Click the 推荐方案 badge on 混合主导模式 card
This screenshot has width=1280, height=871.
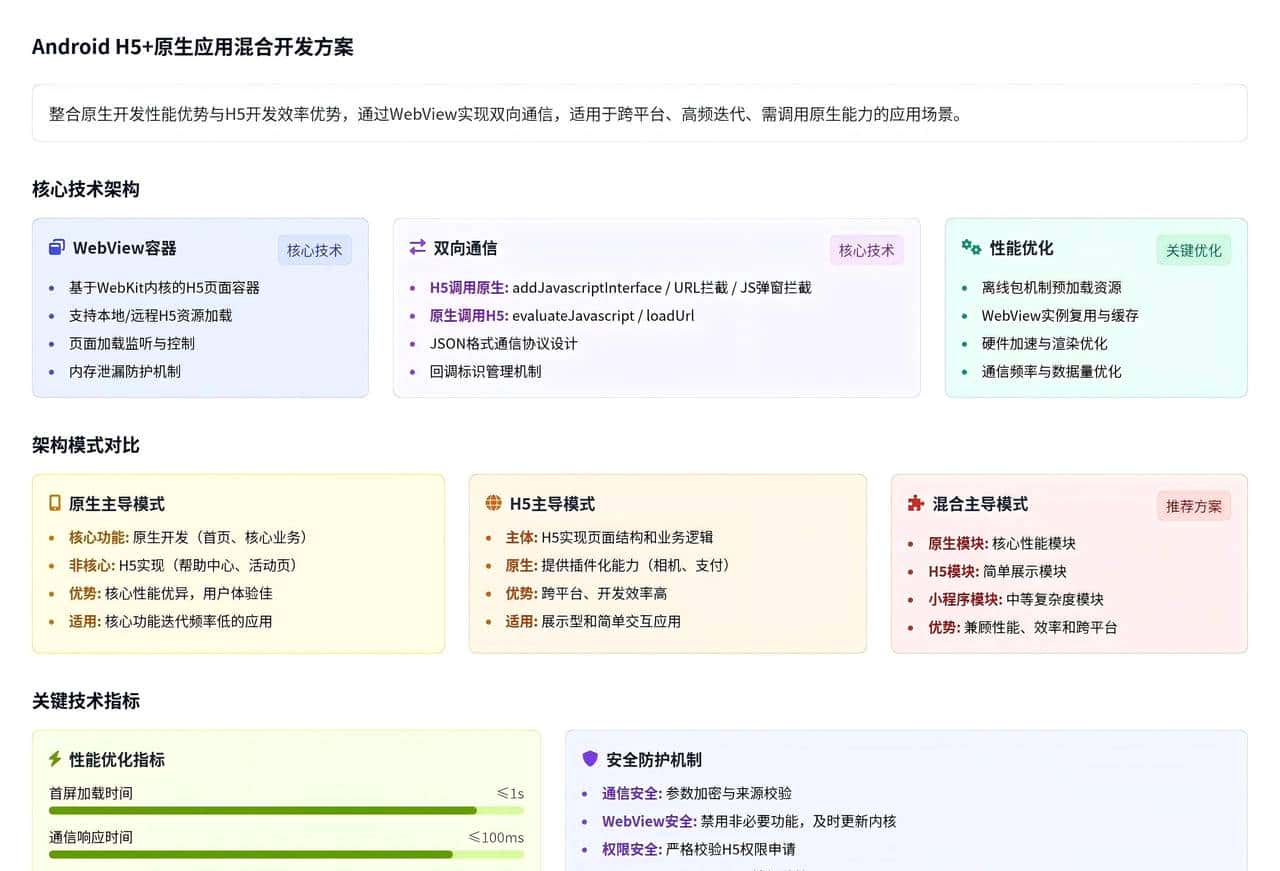1193,507
